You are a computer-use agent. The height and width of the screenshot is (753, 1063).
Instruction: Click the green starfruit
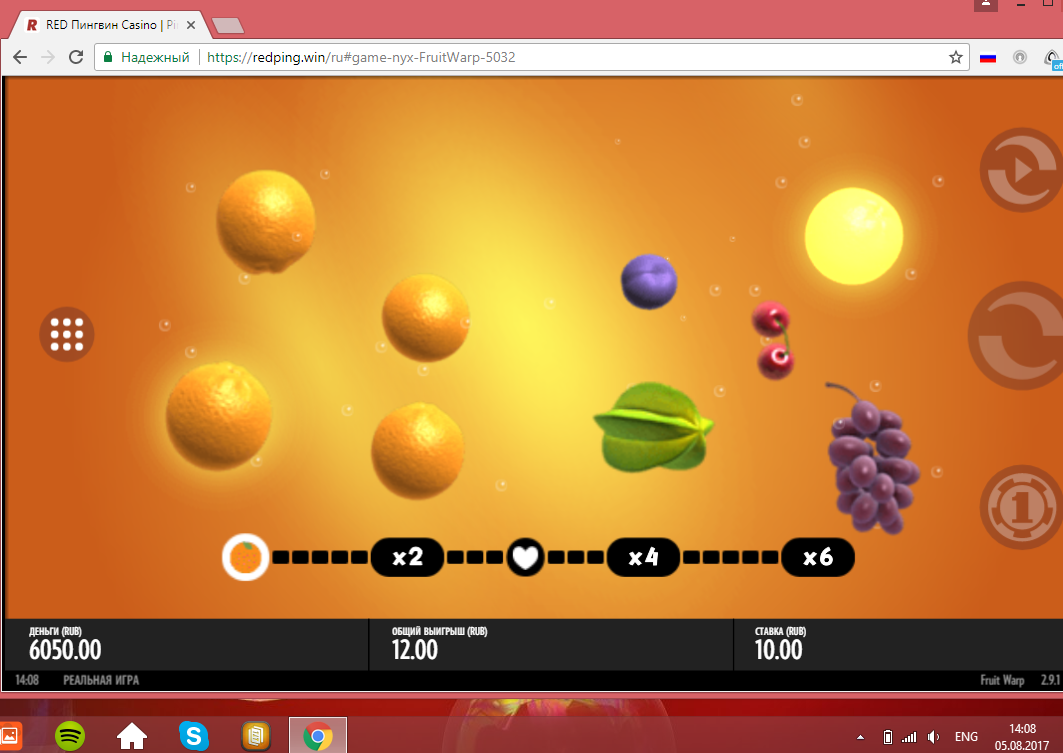[x=653, y=426]
